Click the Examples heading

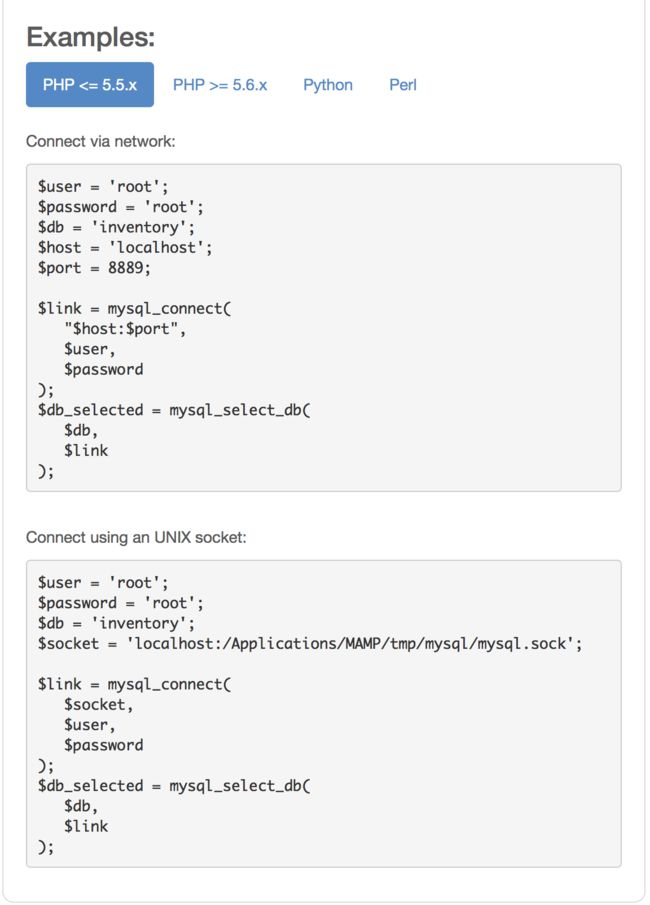(x=91, y=37)
